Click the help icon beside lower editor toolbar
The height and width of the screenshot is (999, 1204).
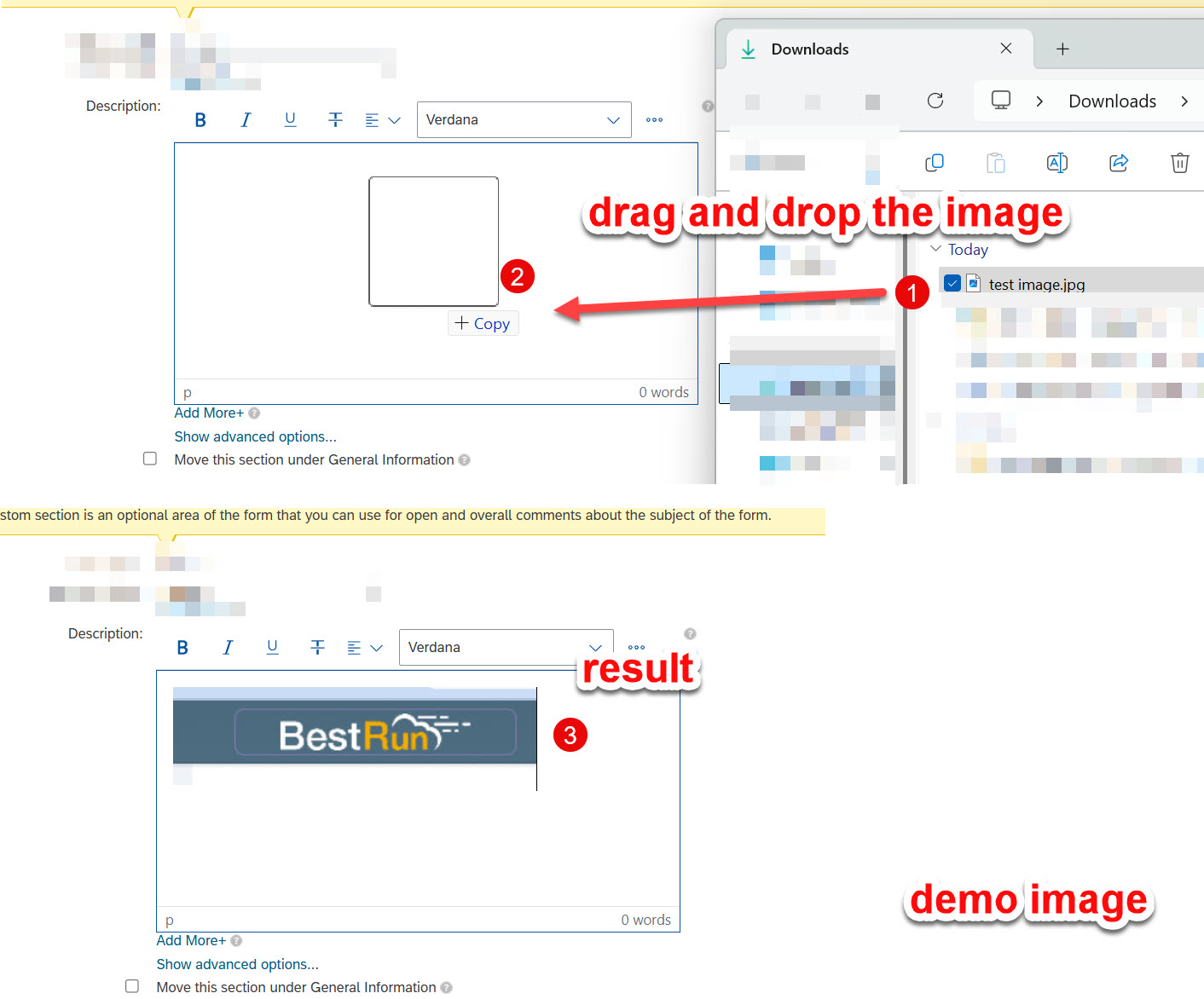[x=691, y=634]
